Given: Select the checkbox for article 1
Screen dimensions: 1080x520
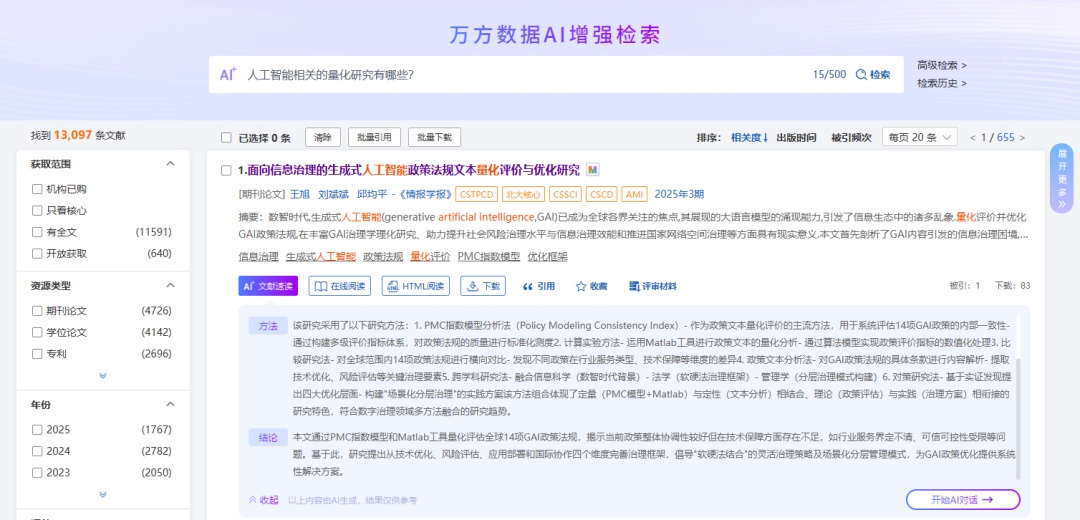Looking at the screenshot, I should point(226,170).
